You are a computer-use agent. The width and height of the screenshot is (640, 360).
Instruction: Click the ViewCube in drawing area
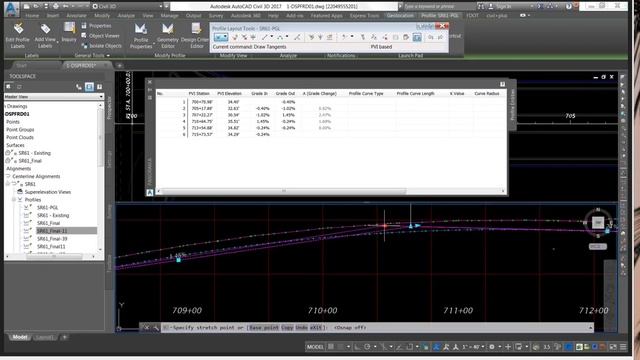pyautogui.click(x=598, y=222)
